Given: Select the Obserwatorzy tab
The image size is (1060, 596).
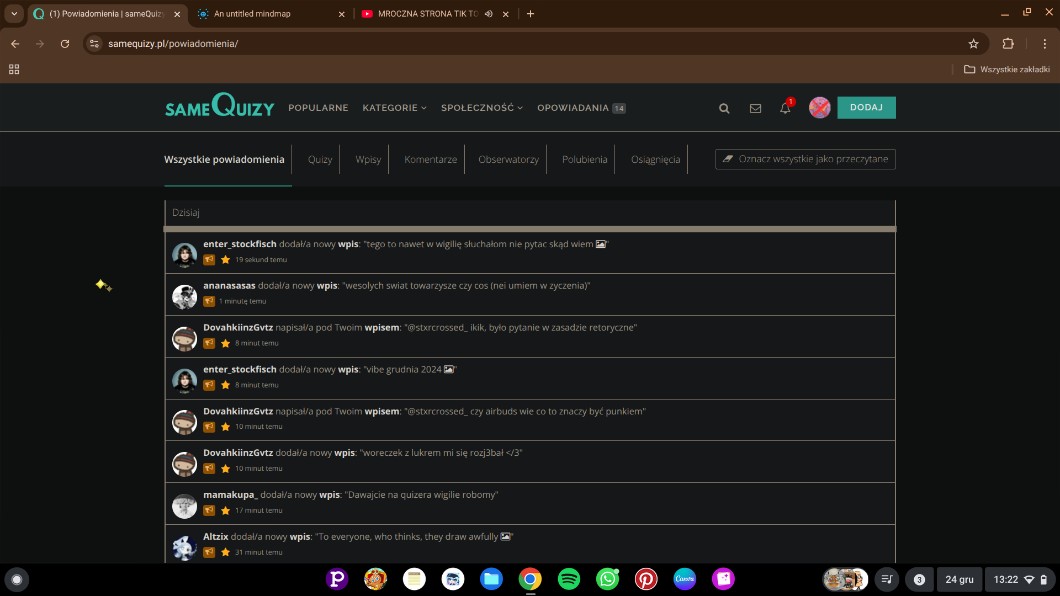Looking at the screenshot, I should click(x=508, y=159).
